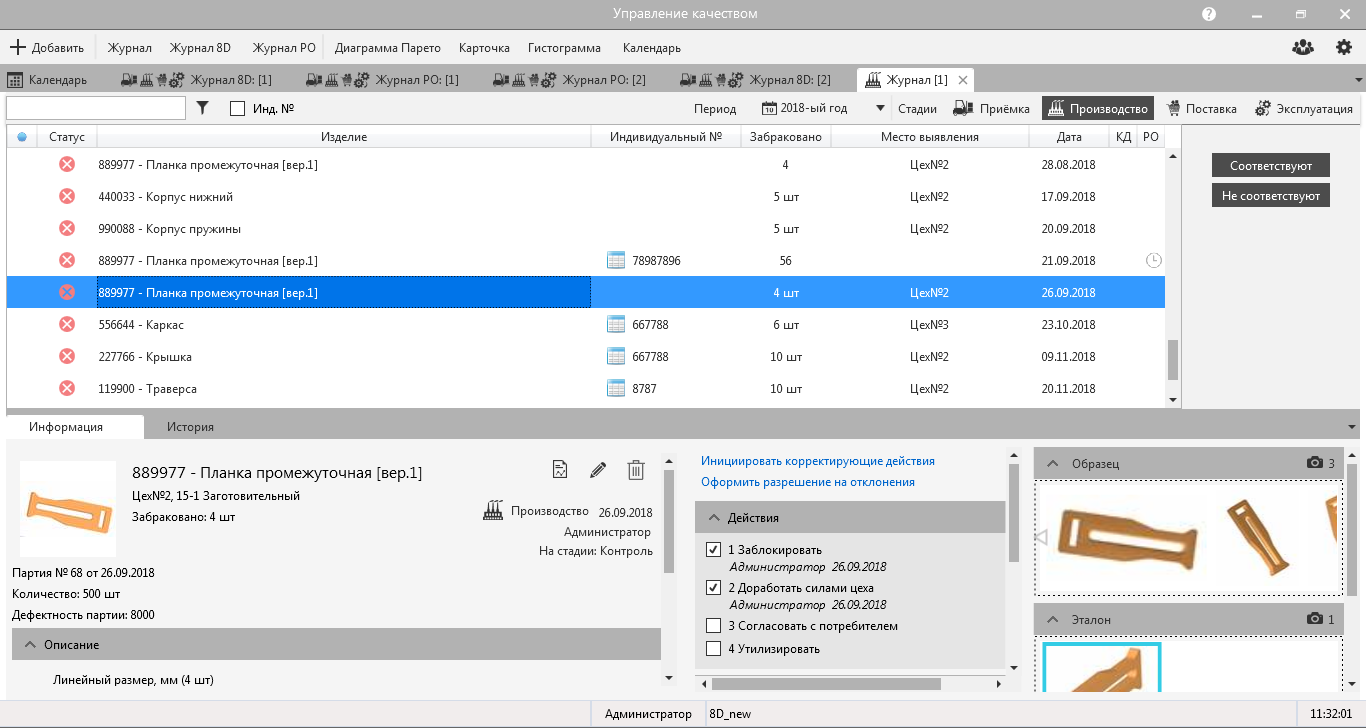Toggle the Приёмка stage filter
Image resolution: width=1366 pixels, height=728 pixels.
(x=991, y=108)
